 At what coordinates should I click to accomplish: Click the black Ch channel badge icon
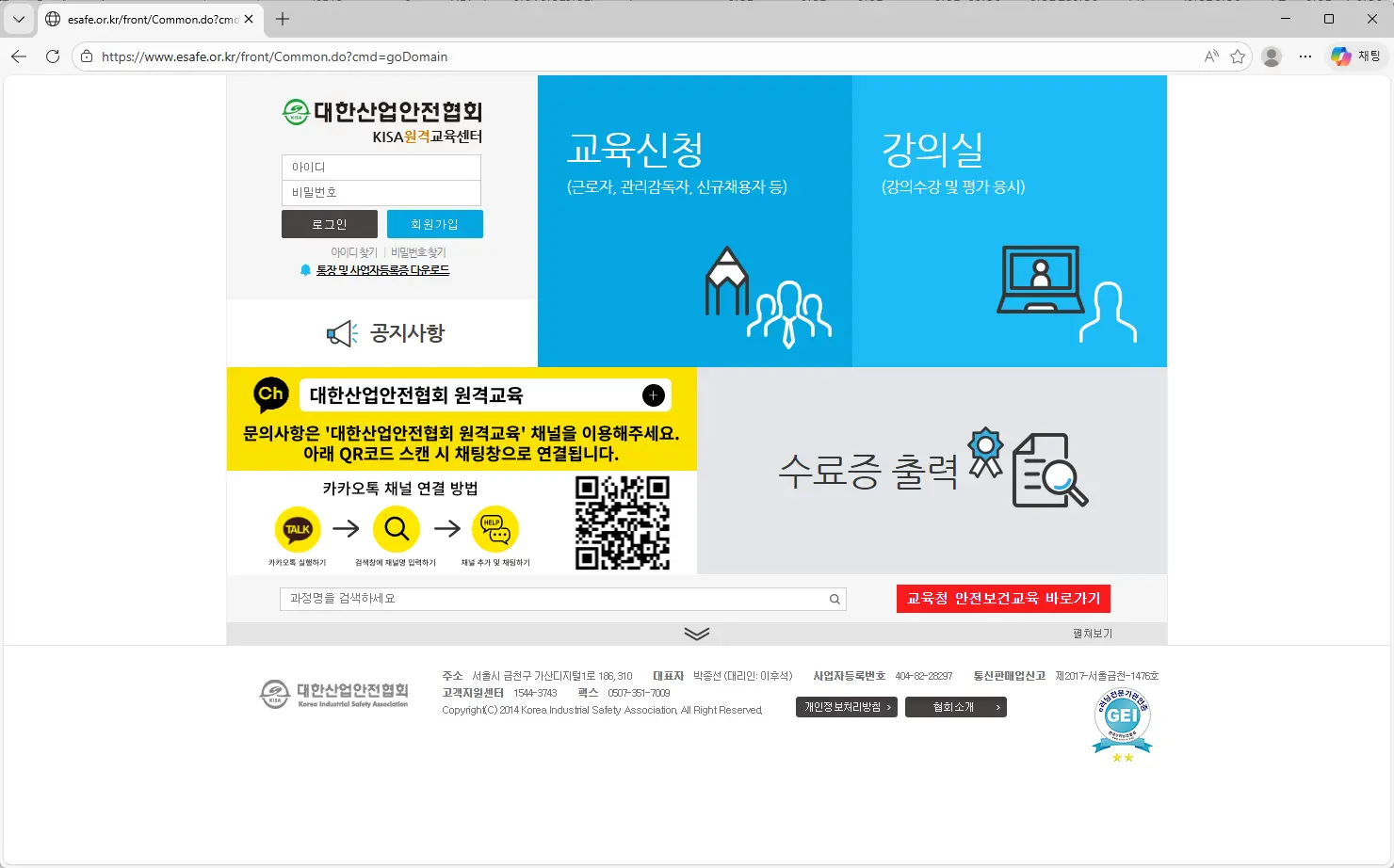(270, 394)
